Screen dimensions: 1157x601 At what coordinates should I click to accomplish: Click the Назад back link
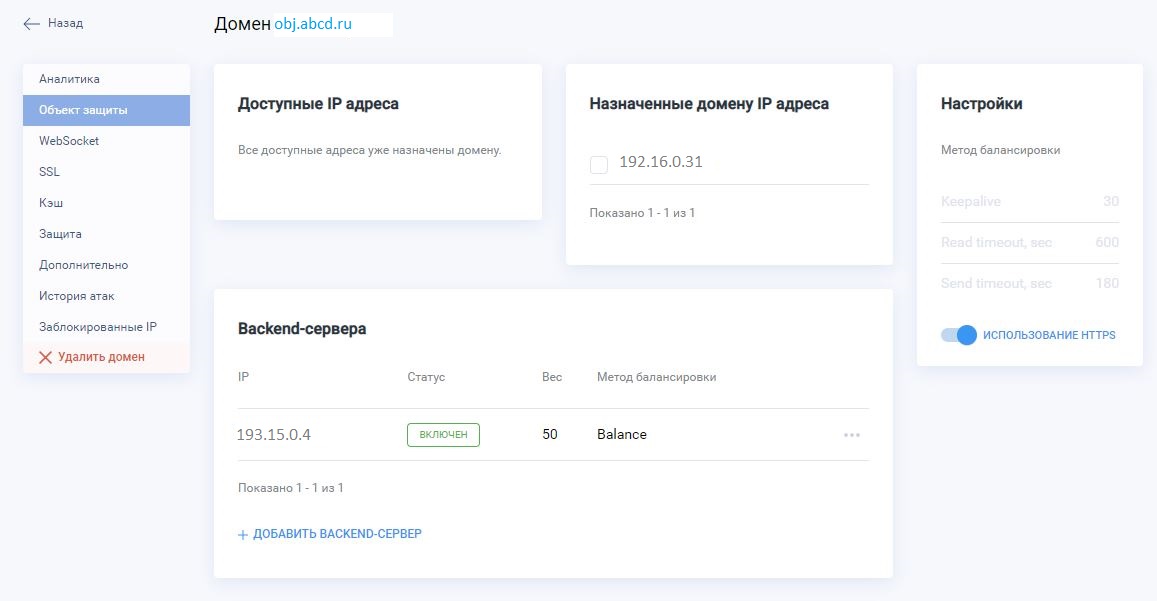65,23
